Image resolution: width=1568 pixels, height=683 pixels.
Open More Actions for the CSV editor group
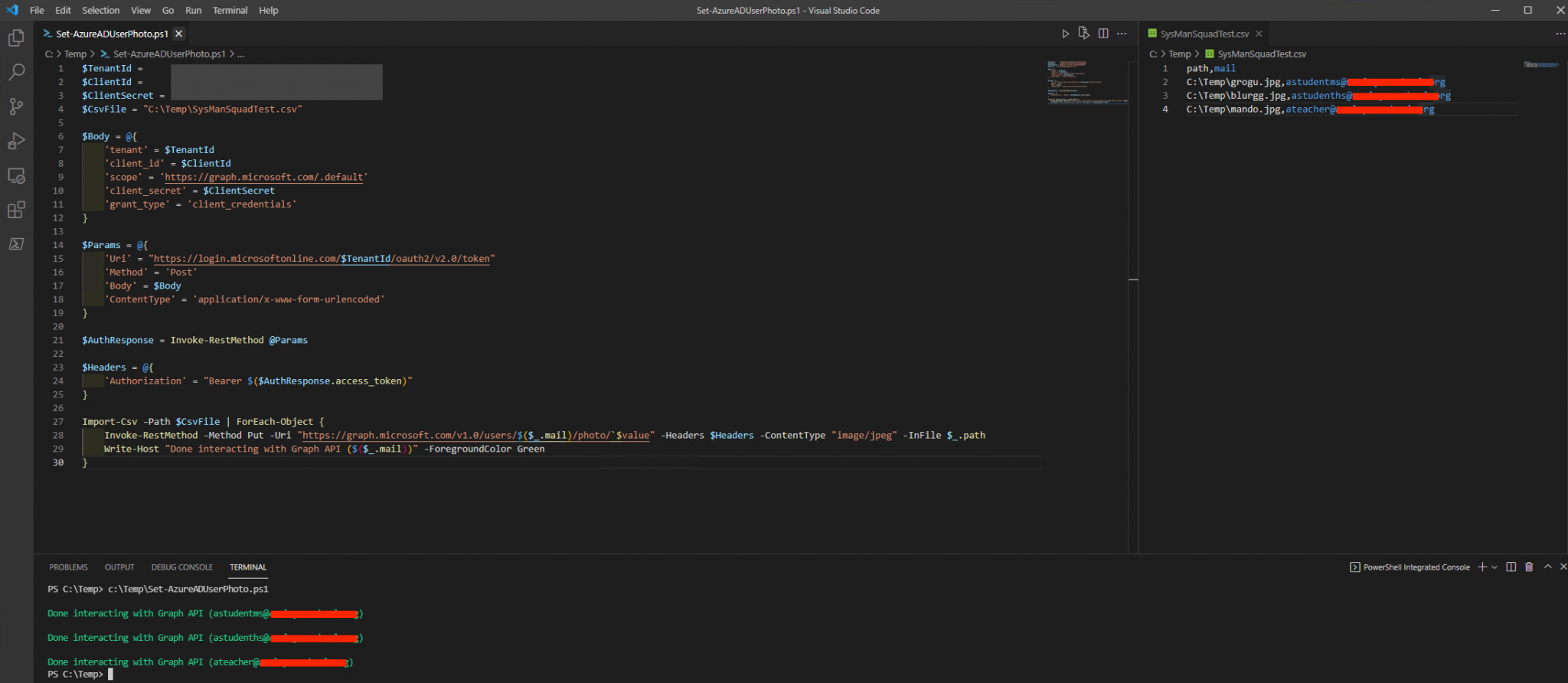point(1560,34)
